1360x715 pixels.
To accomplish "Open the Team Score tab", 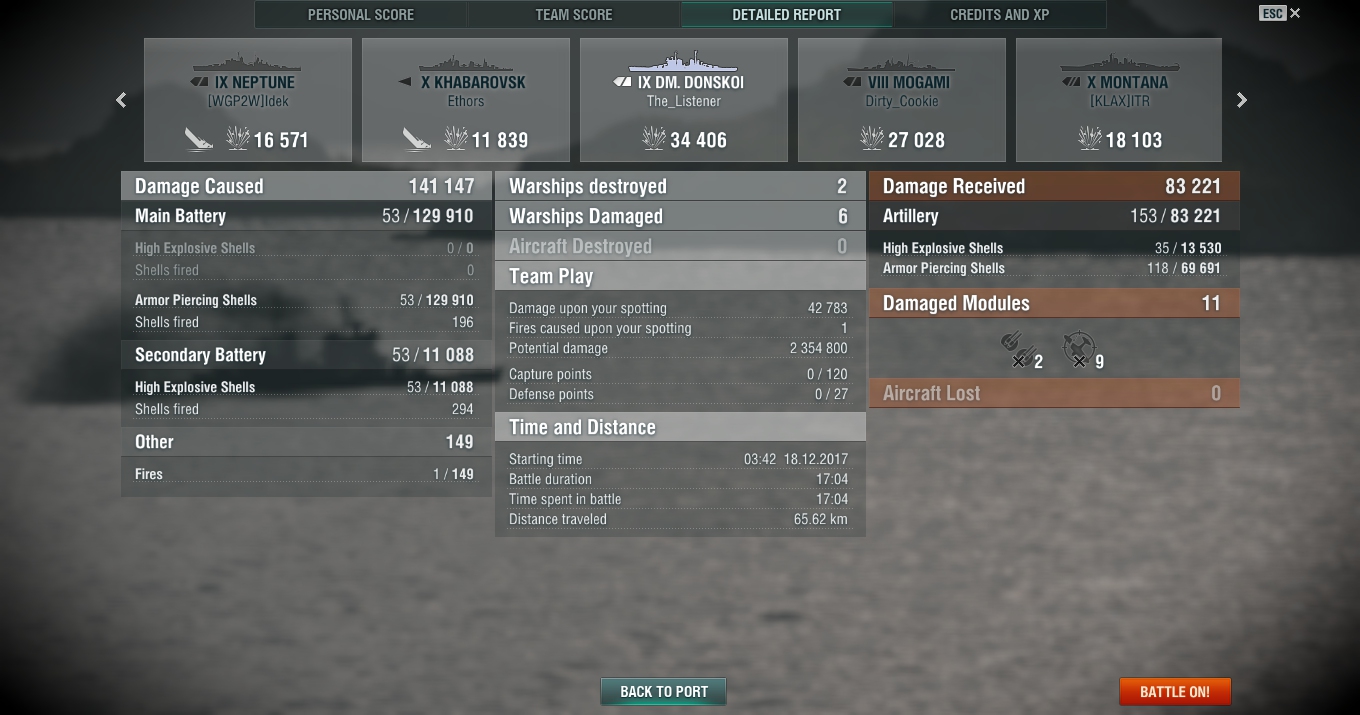I will [574, 14].
